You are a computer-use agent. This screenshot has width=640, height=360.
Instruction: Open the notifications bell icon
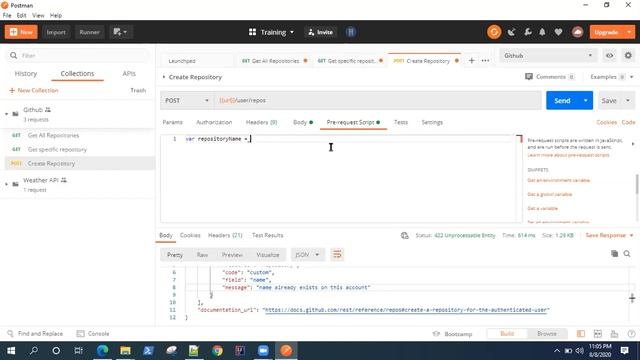542,32
